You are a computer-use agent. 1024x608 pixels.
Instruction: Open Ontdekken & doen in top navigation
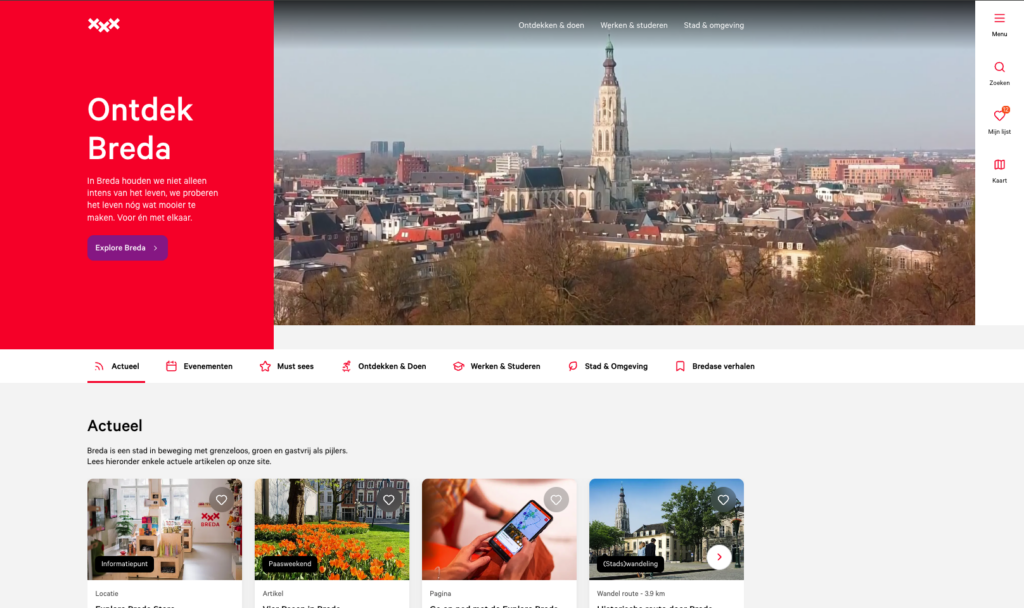click(551, 25)
